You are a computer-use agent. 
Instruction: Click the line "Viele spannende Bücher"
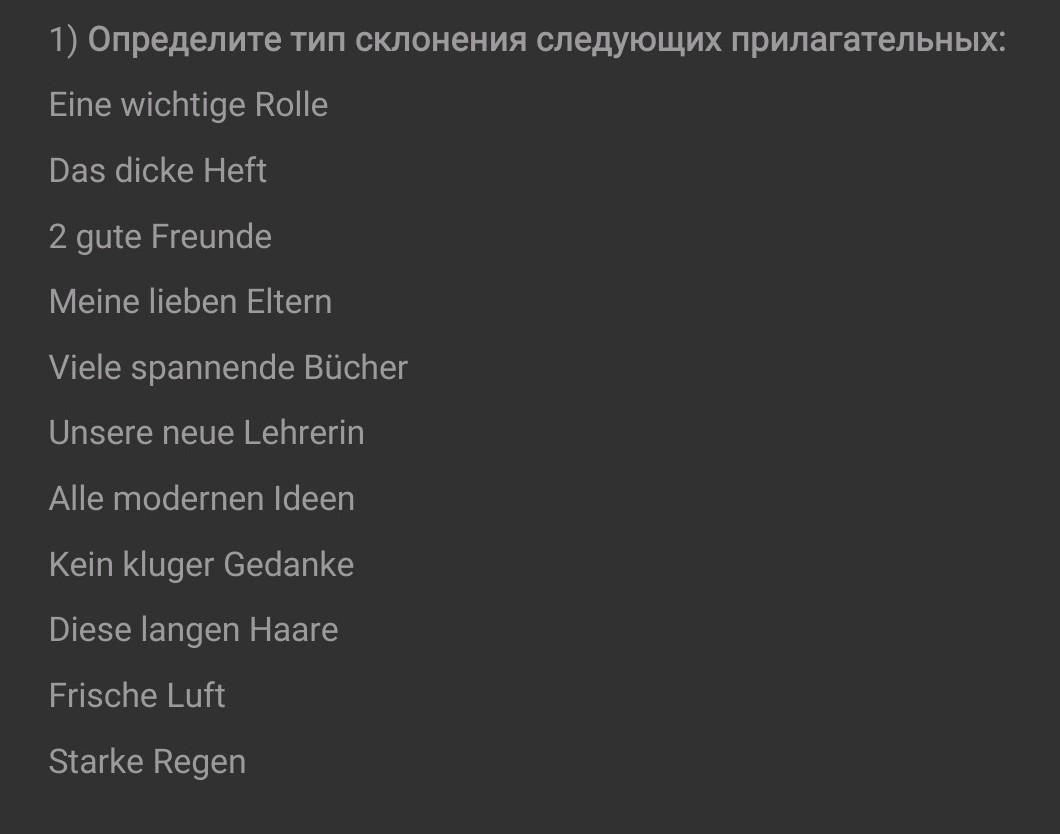228,368
